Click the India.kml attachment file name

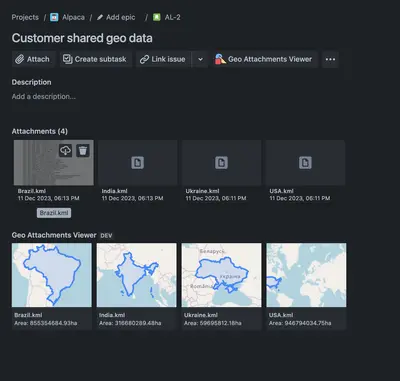[114, 191]
